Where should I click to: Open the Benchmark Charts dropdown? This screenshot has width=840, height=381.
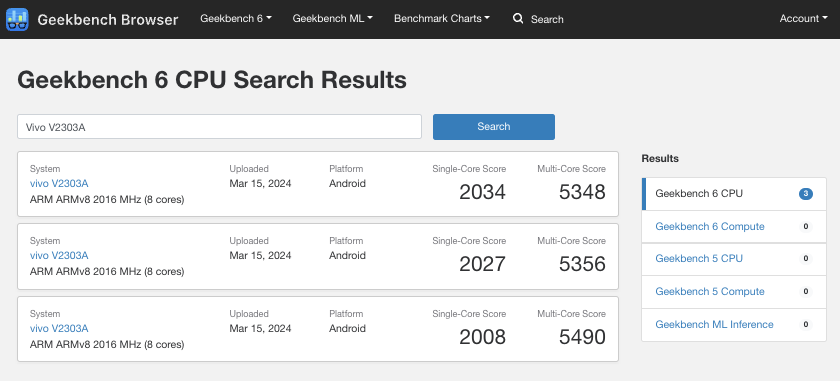442,18
